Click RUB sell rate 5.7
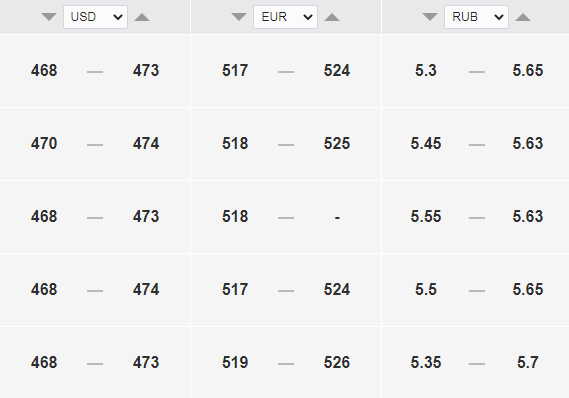 tap(528, 362)
